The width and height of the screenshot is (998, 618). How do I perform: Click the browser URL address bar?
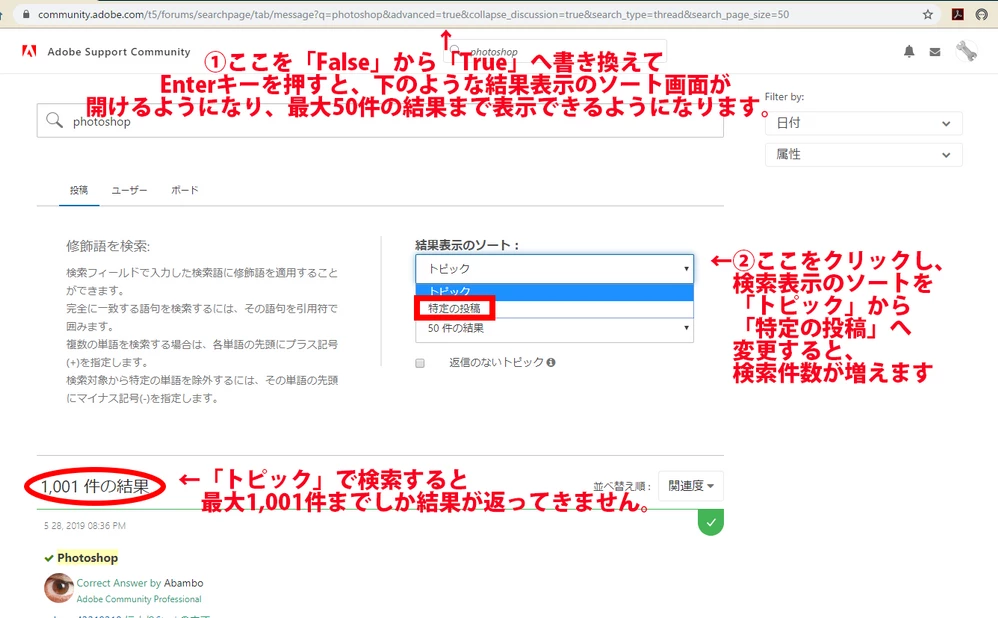(414, 14)
